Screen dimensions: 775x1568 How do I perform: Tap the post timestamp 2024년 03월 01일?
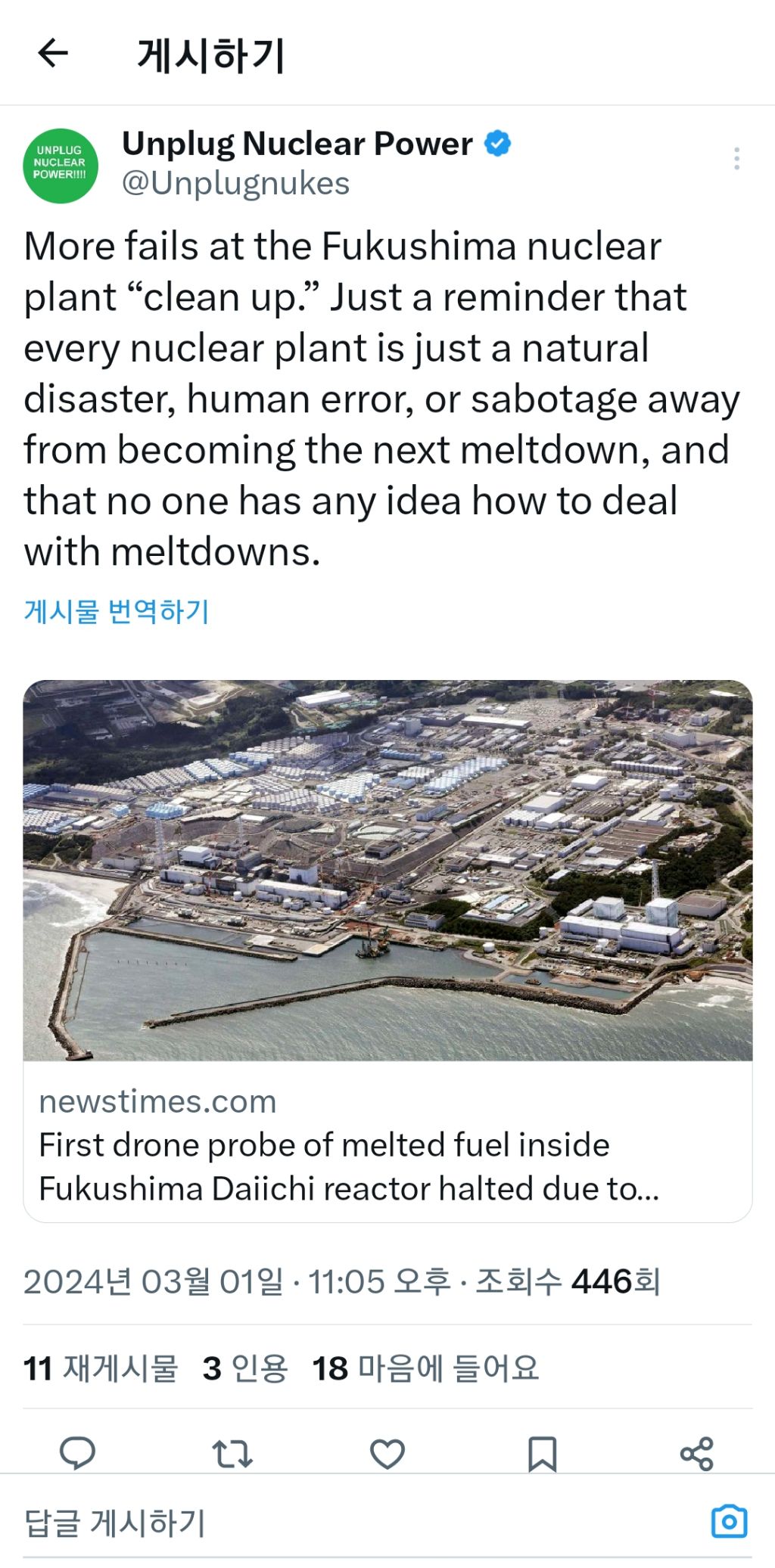(x=153, y=1282)
